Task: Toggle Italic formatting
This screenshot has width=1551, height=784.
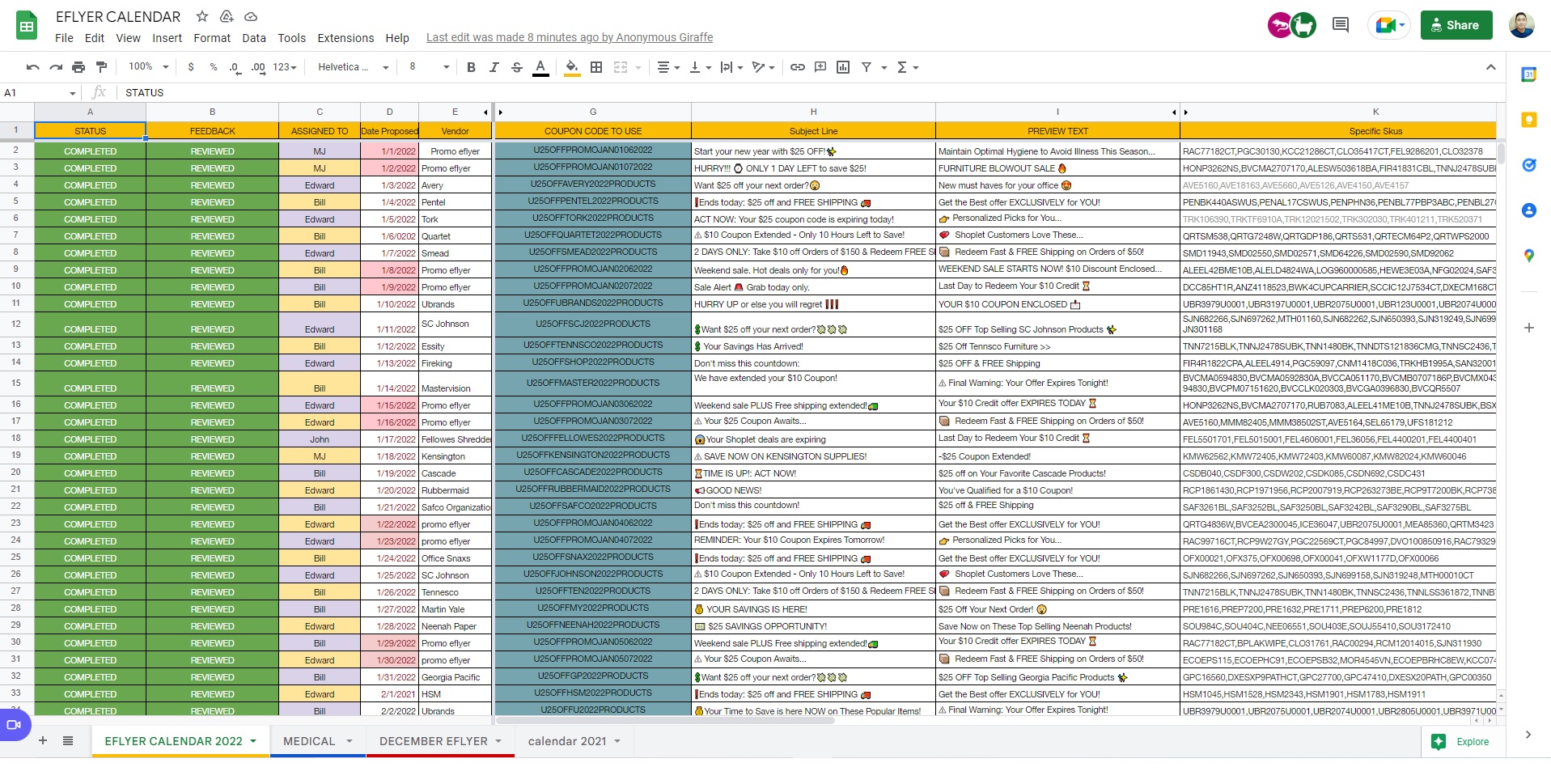Action: click(x=494, y=67)
